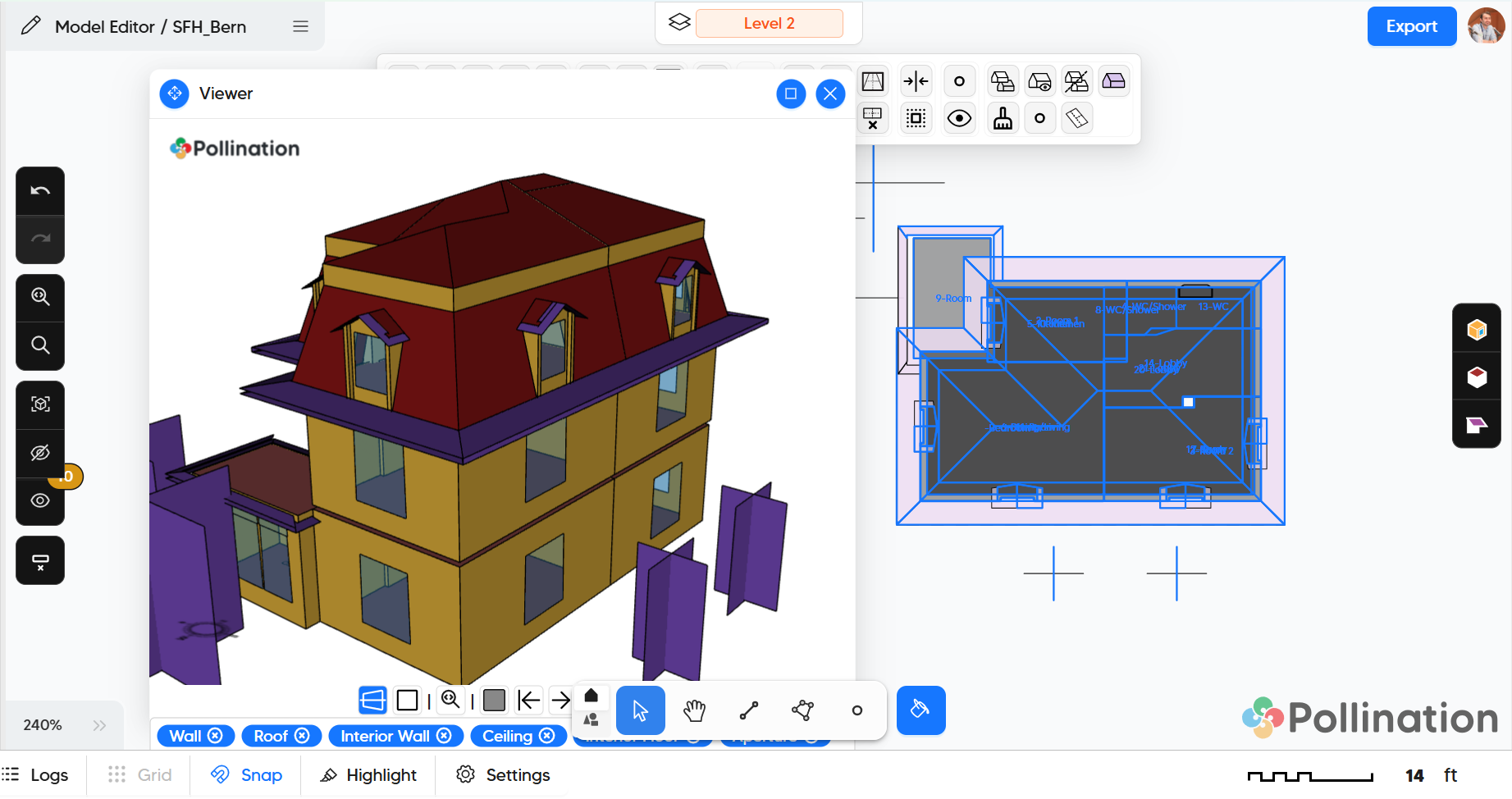Click the paint bucket button
The height and width of the screenshot is (799, 1512).
coord(920,710)
